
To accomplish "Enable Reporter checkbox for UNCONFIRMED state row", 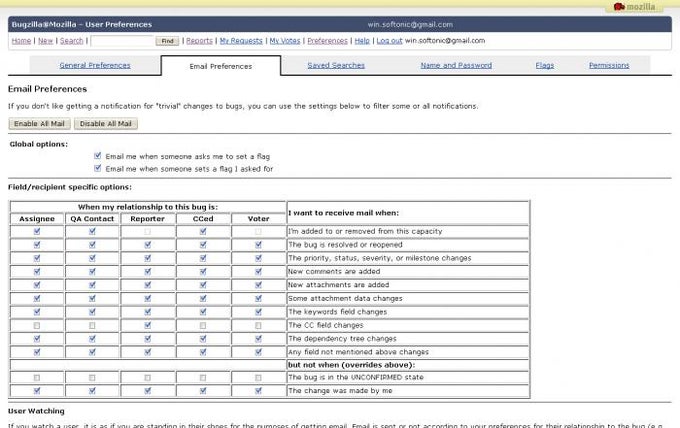I will click(x=148, y=378).
